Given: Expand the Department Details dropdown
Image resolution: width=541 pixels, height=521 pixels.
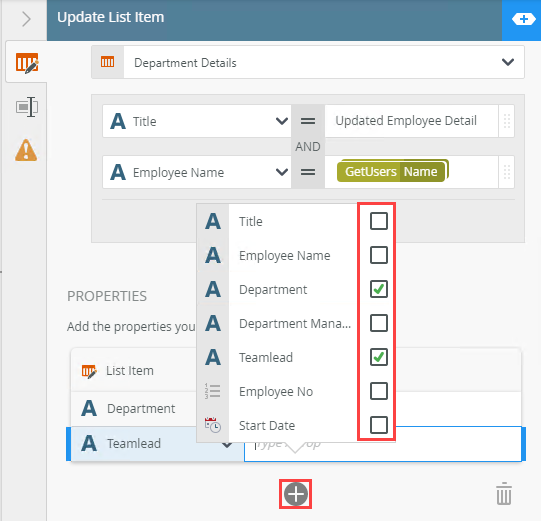Looking at the screenshot, I should (508, 62).
